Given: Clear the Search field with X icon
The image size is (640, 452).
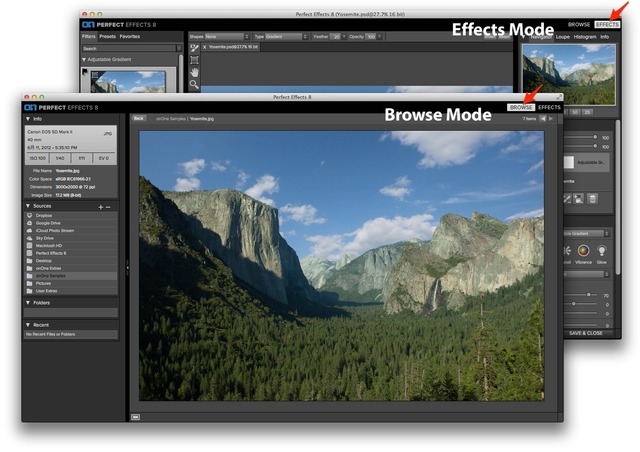Looking at the screenshot, I should pos(179,48).
